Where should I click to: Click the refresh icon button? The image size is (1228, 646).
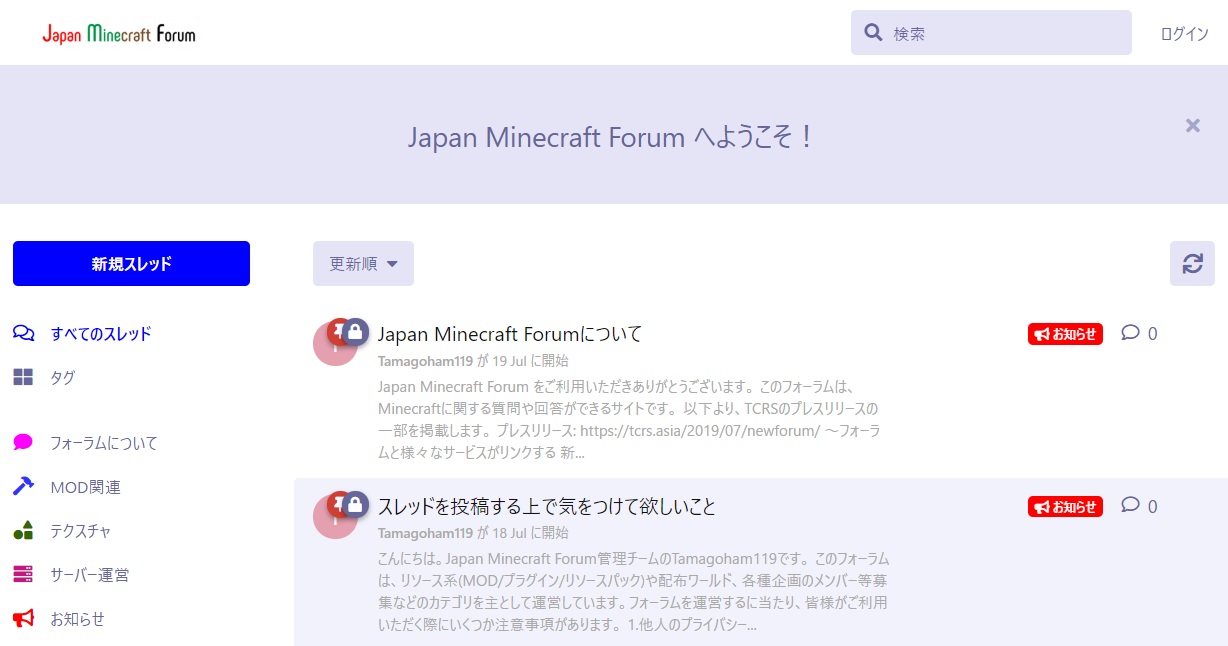pyautogui.click(x=1192, y=264)
